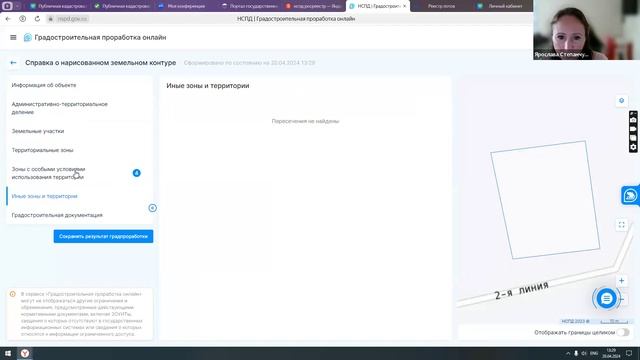Viewport: 640px width, 360px height.
Task: Click the Иные зоны и территории heading
Action: pyautogui.click(x=208, y=86)
